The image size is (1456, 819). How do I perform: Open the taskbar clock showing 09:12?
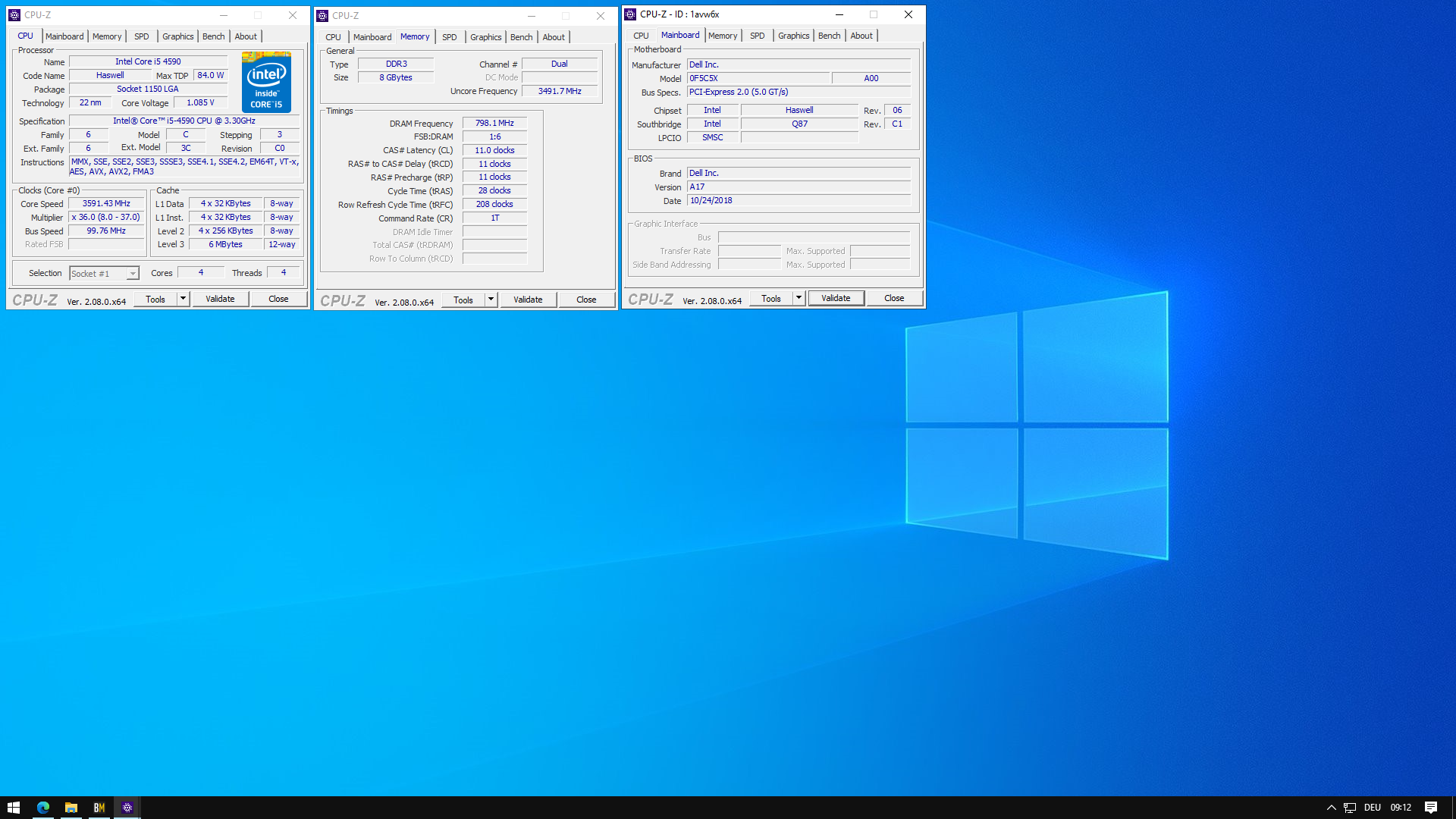coord(1401,808)
